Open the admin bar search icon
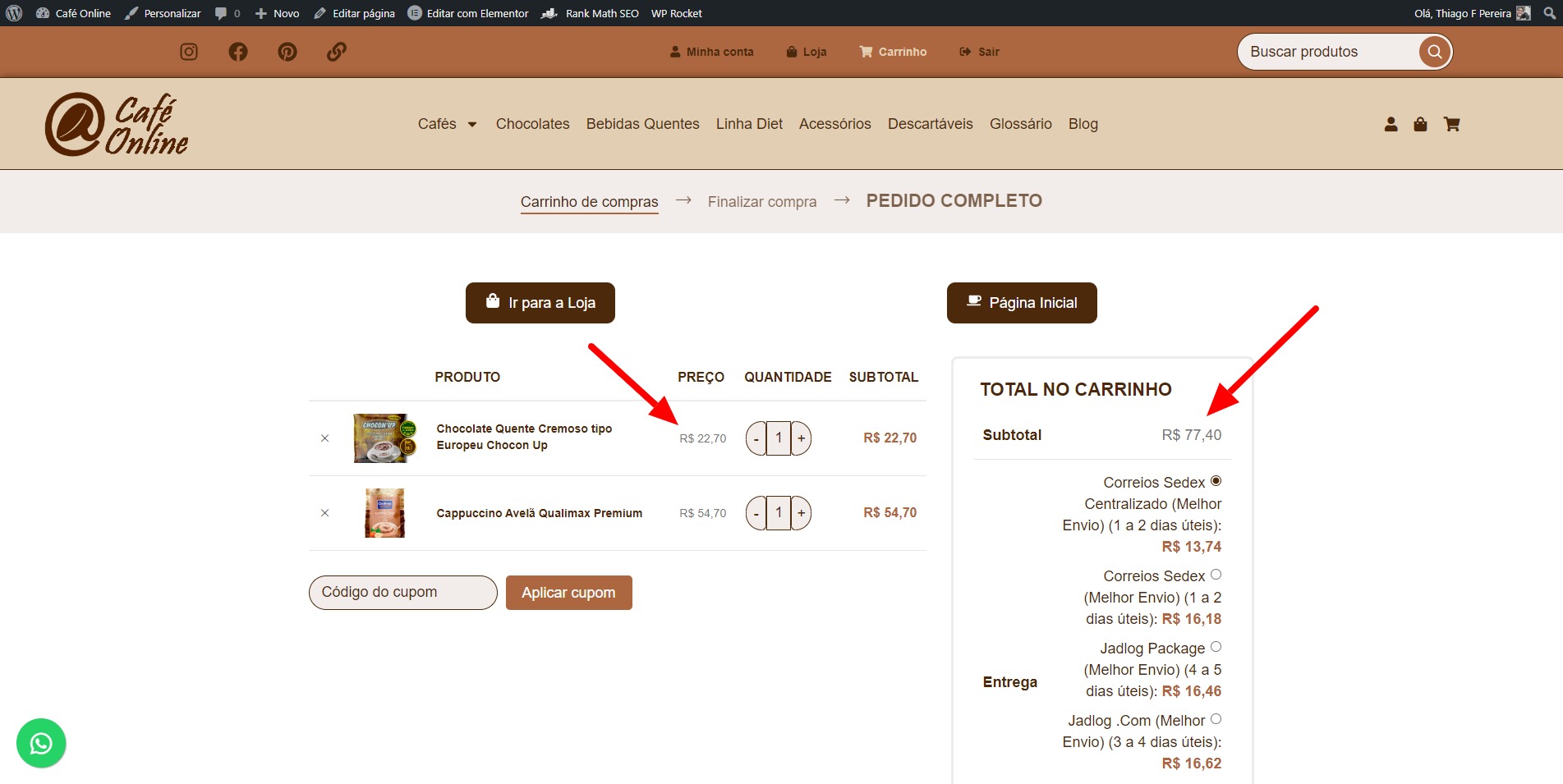 [x=1549, y=13]
